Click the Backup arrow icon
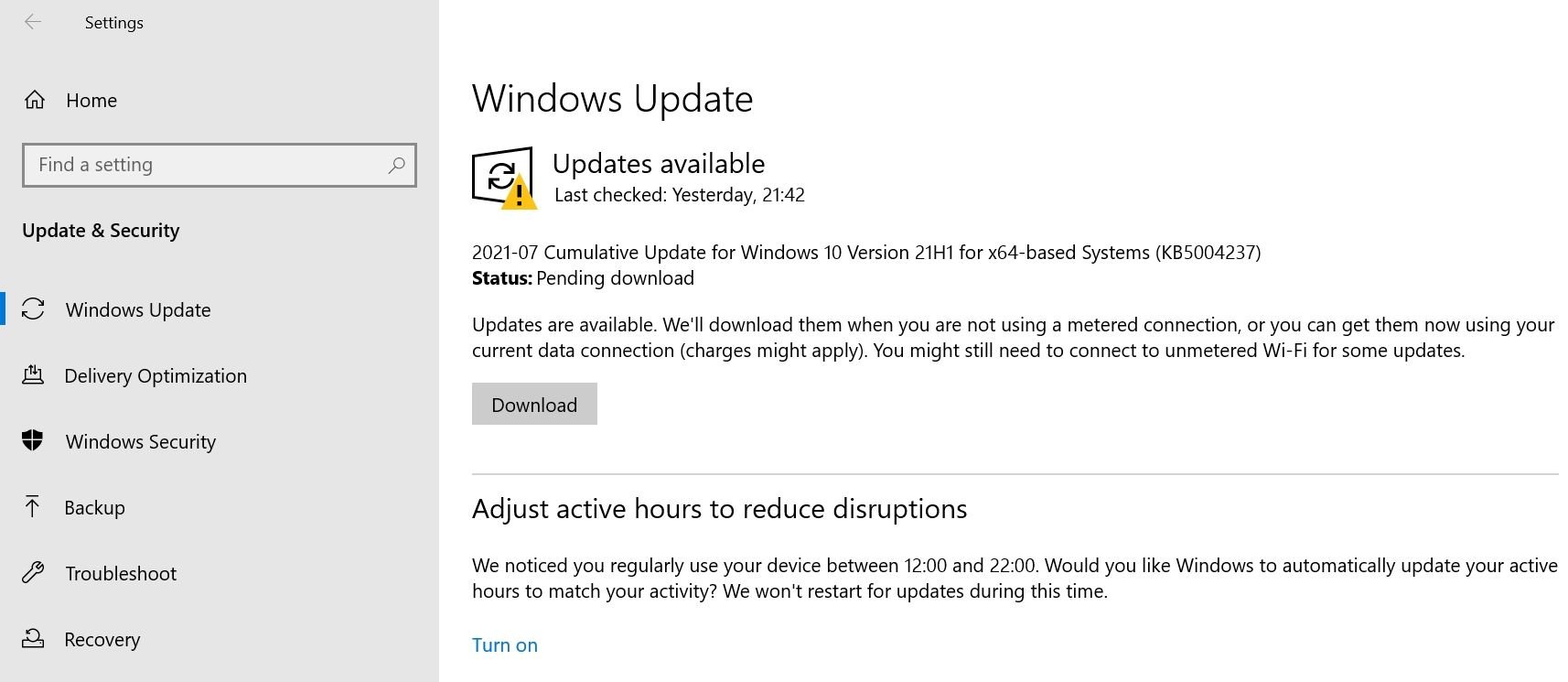 click(33, 507)
